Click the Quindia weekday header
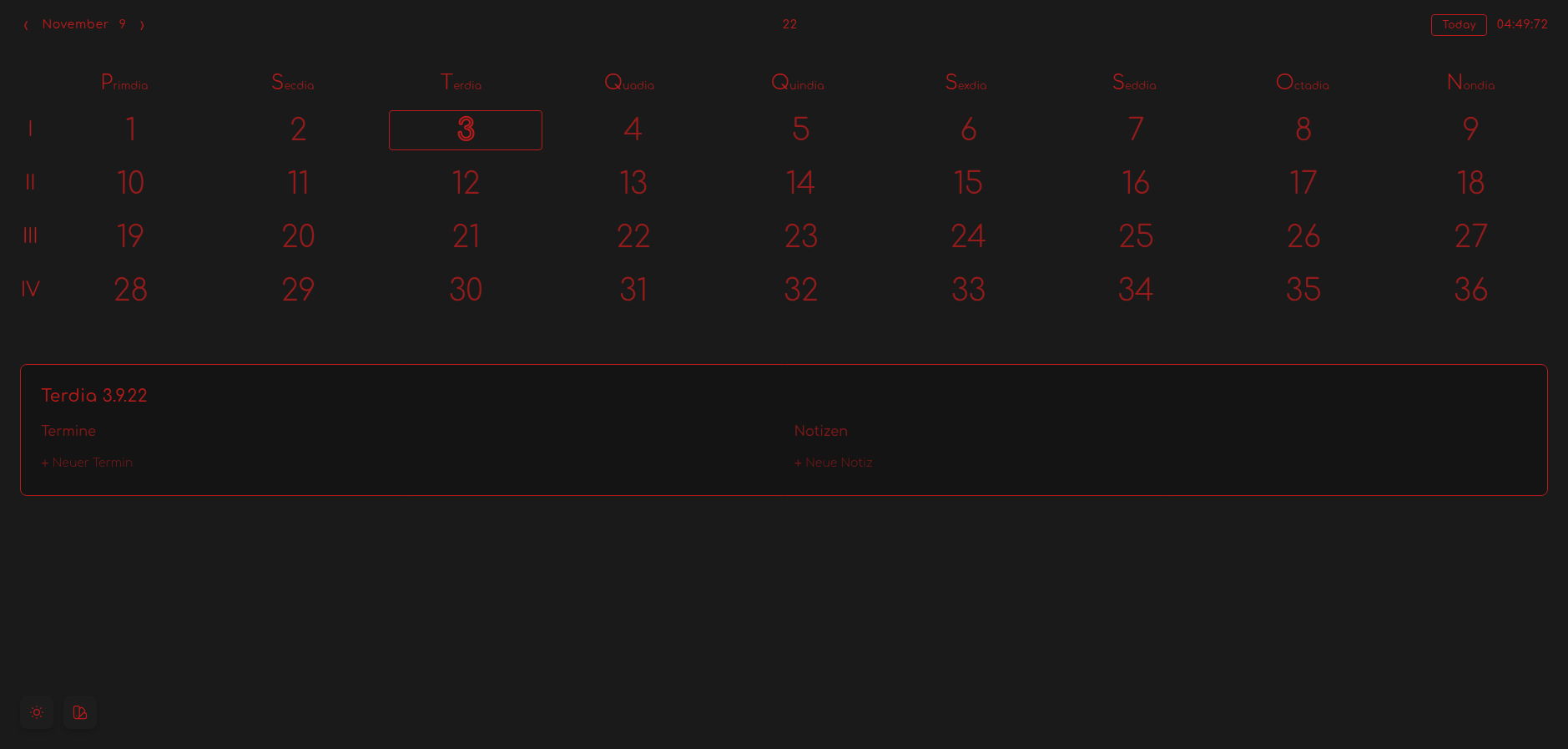Screen dimensions: 1568x749 click(798, 83)
